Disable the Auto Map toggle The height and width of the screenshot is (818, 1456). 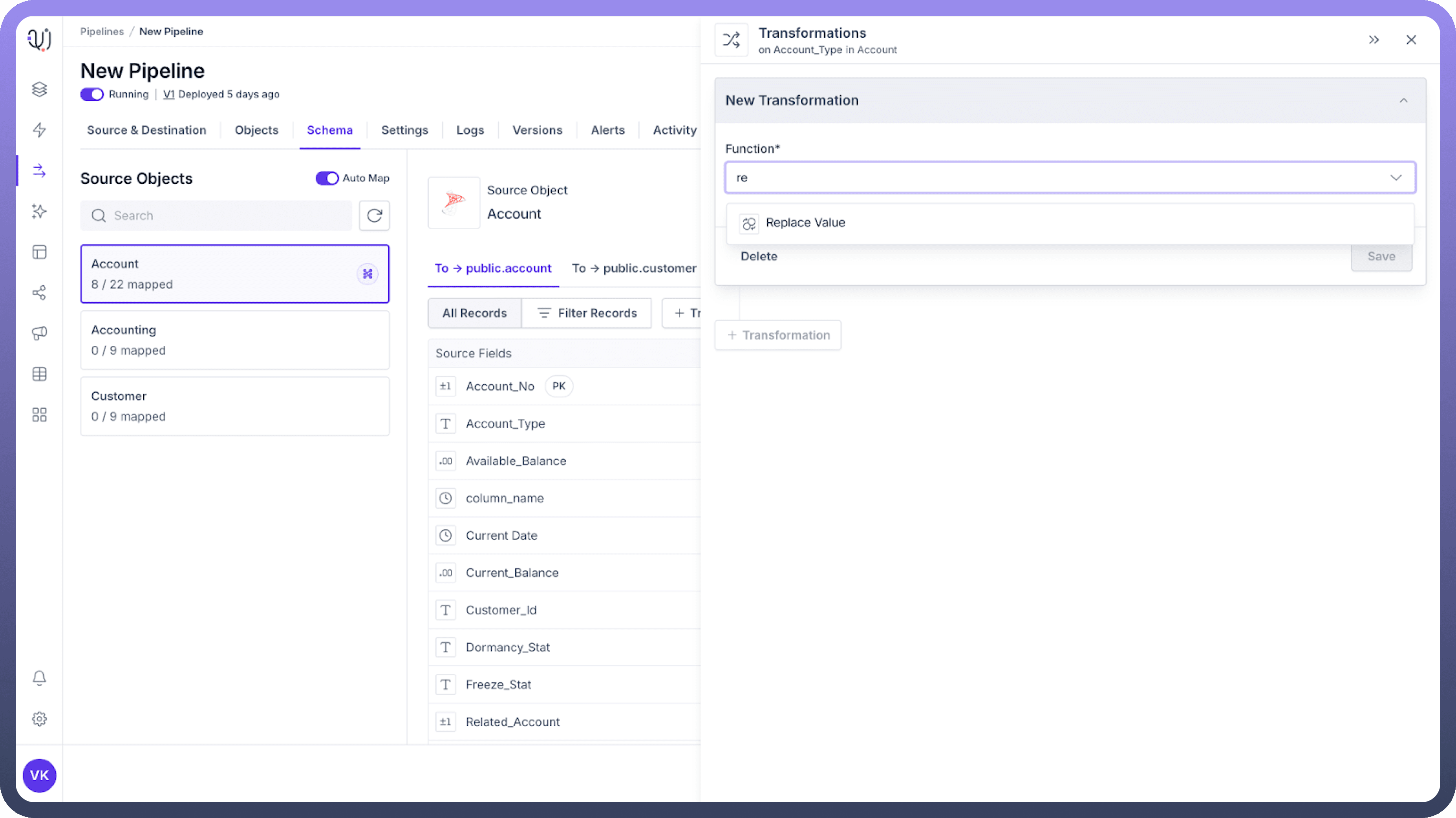point(327,178)
